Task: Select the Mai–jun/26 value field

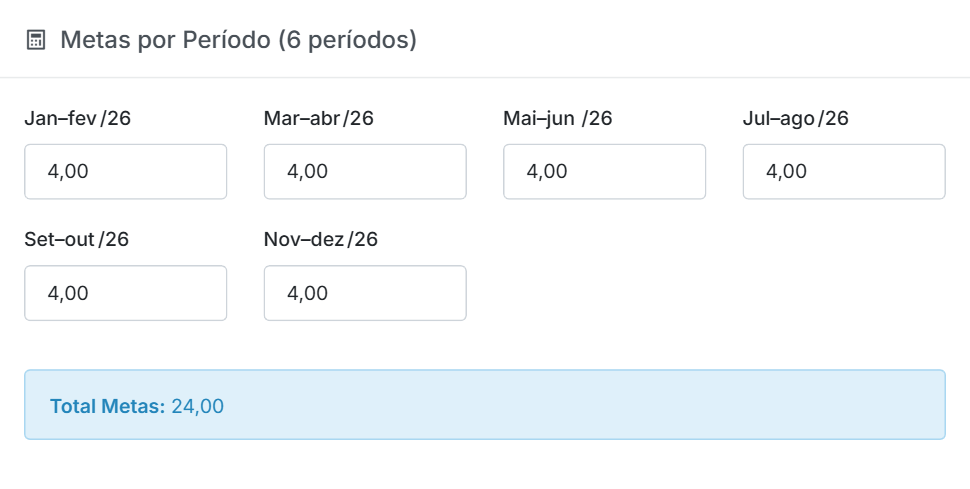Action: click(604, 171)
